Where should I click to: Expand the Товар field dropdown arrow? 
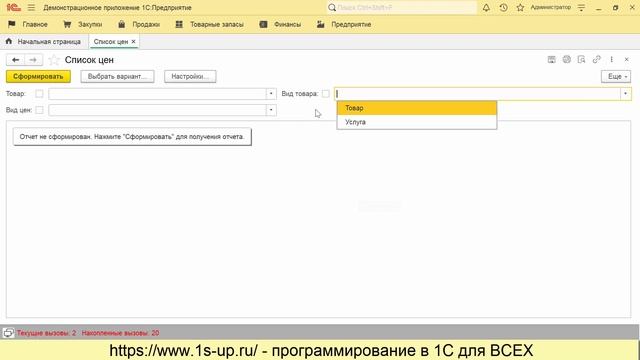271,94
